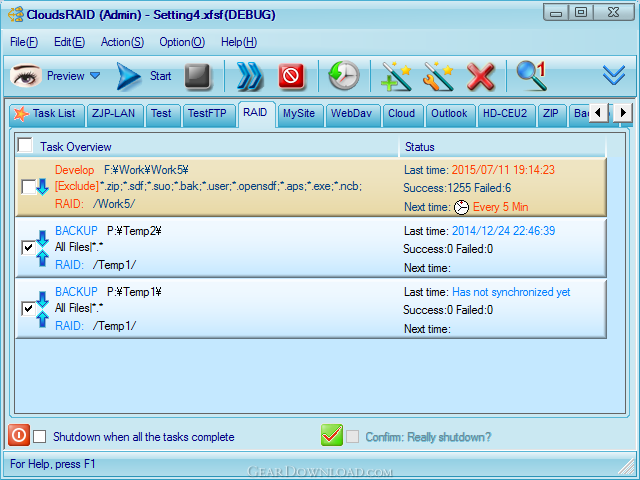This screenshot has height=480, width=640.
Task: Click the download arrow on Develop task
Action: [42, 187]
